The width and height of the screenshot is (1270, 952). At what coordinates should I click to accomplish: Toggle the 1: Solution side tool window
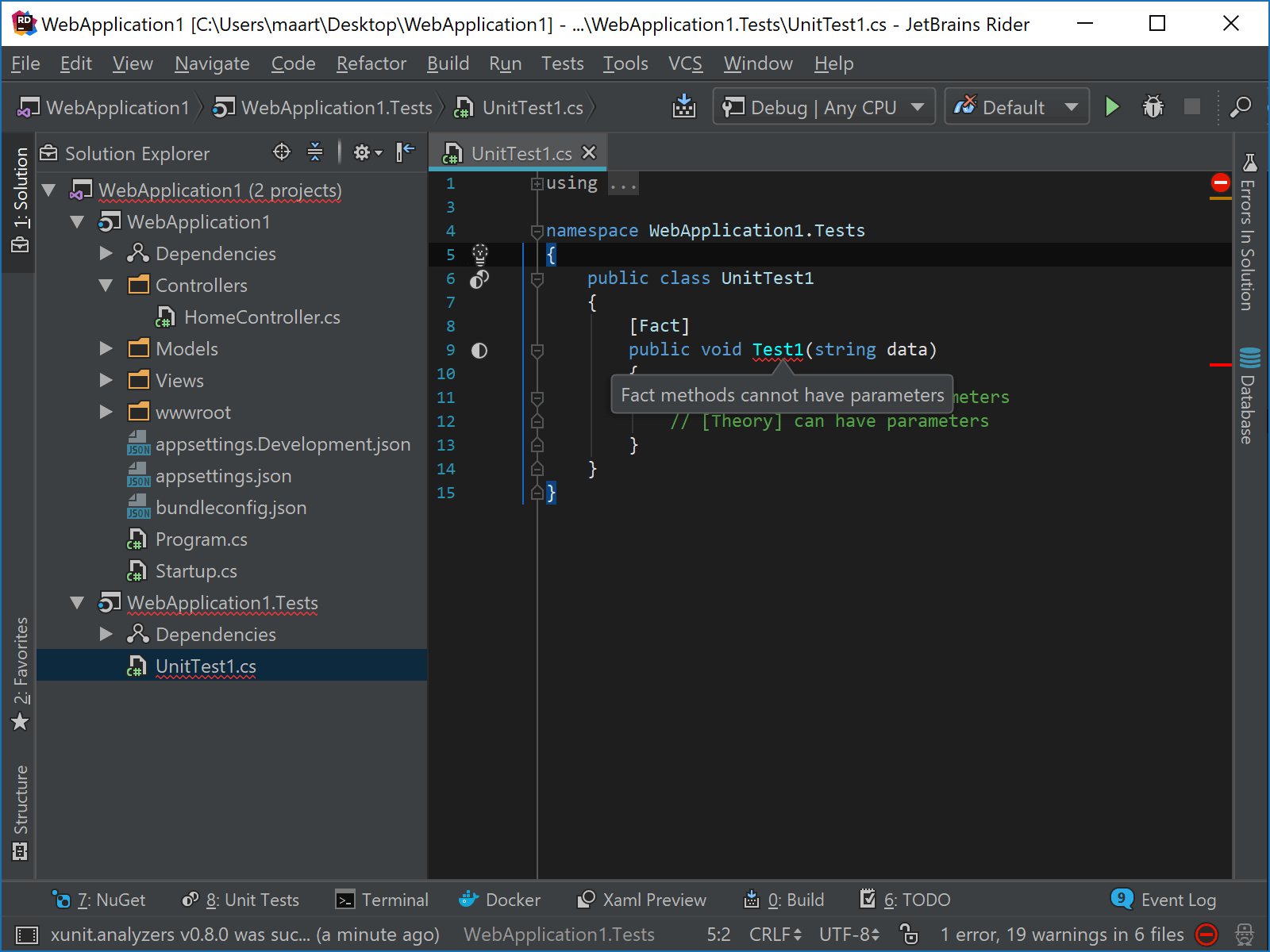pyautogui.click(x=20, y=202)
